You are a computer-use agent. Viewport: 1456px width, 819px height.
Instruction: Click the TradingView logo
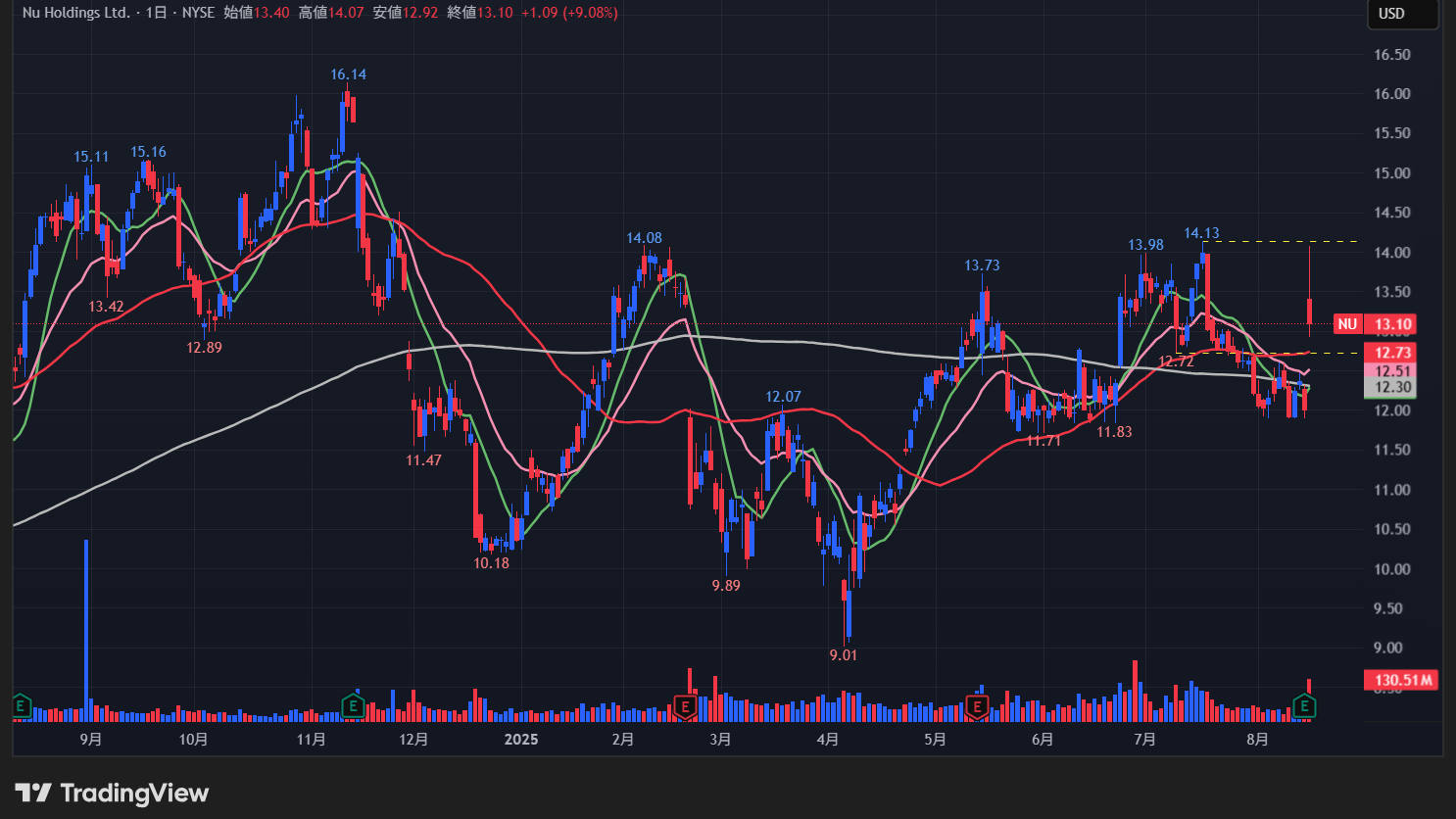112,793
